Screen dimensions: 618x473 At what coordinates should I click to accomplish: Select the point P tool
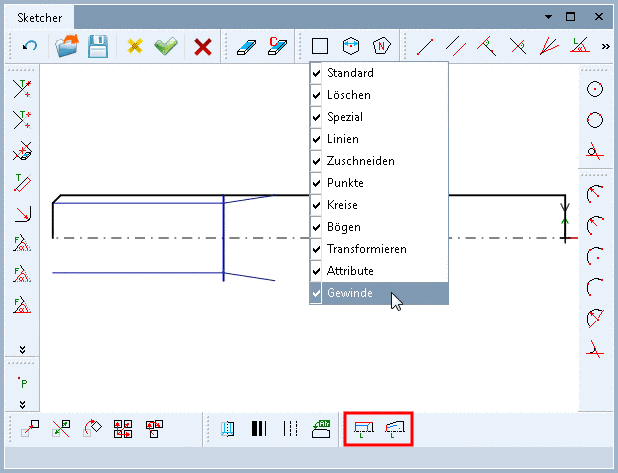click(x=23, y=382)
